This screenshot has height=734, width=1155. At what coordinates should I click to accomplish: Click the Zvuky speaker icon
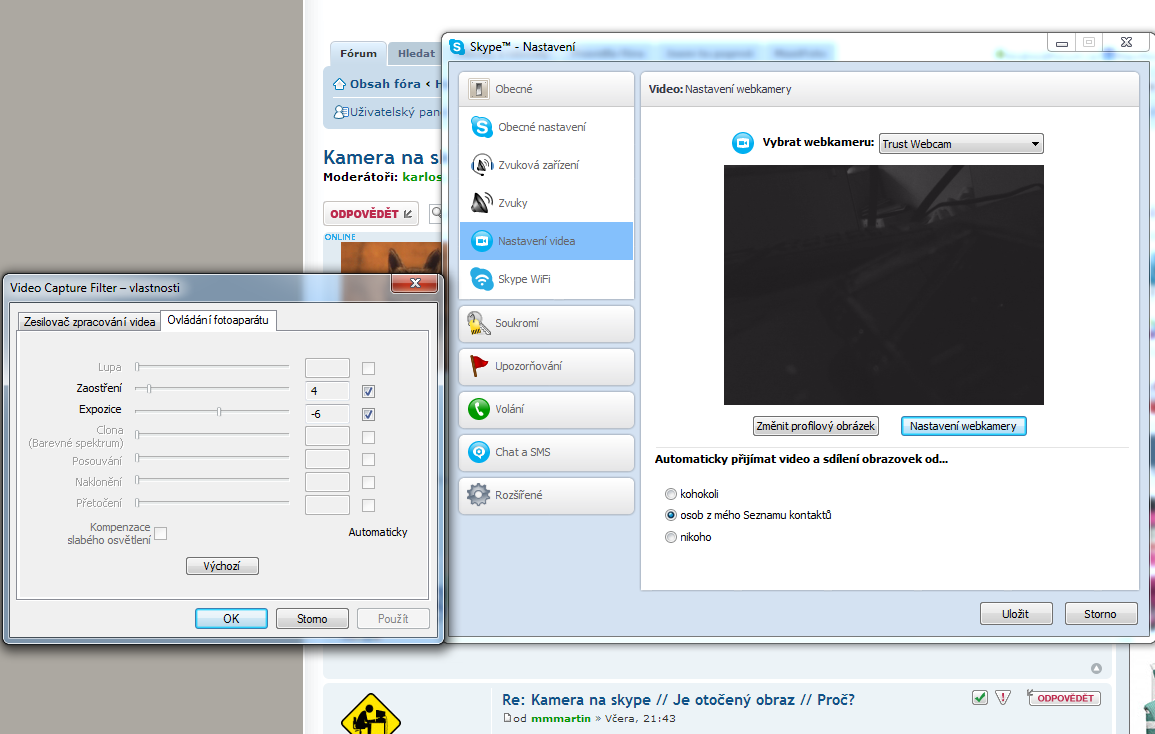(482, 203)
